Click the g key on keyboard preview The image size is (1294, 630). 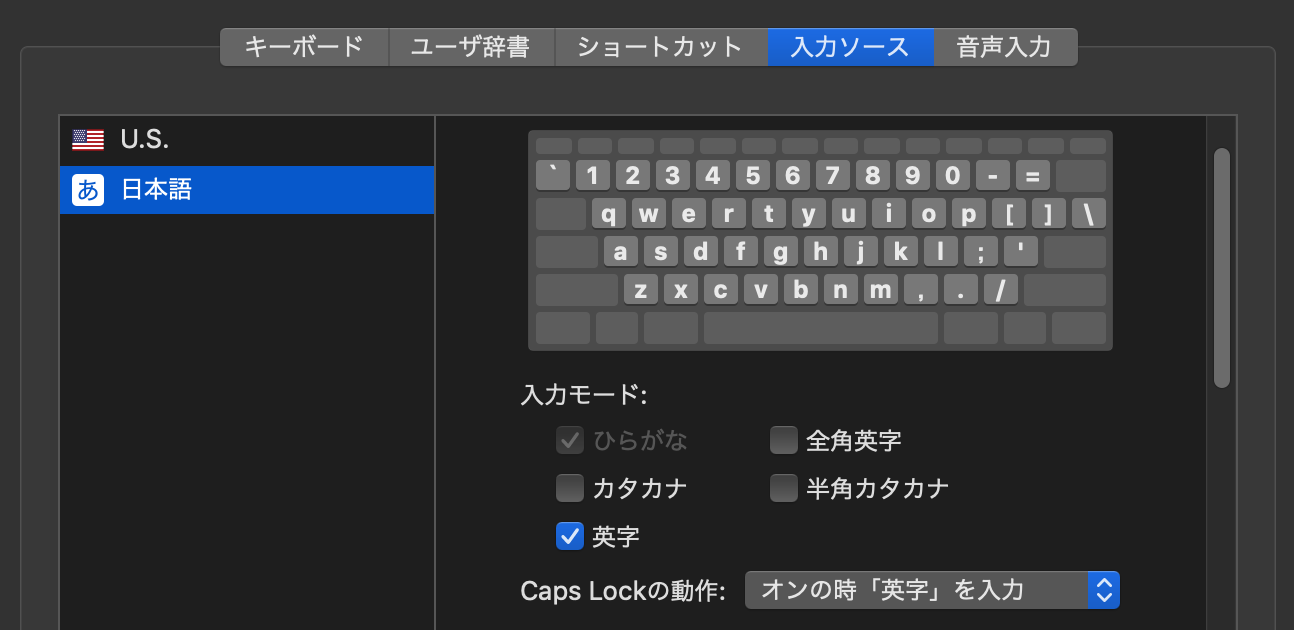click(x=781, y=251)
